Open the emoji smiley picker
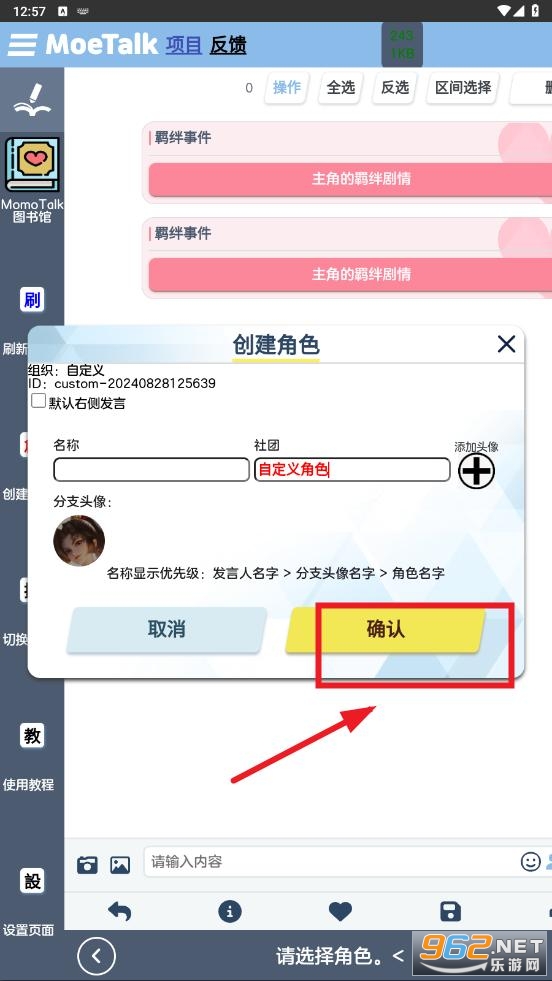 tap(530, 862)
